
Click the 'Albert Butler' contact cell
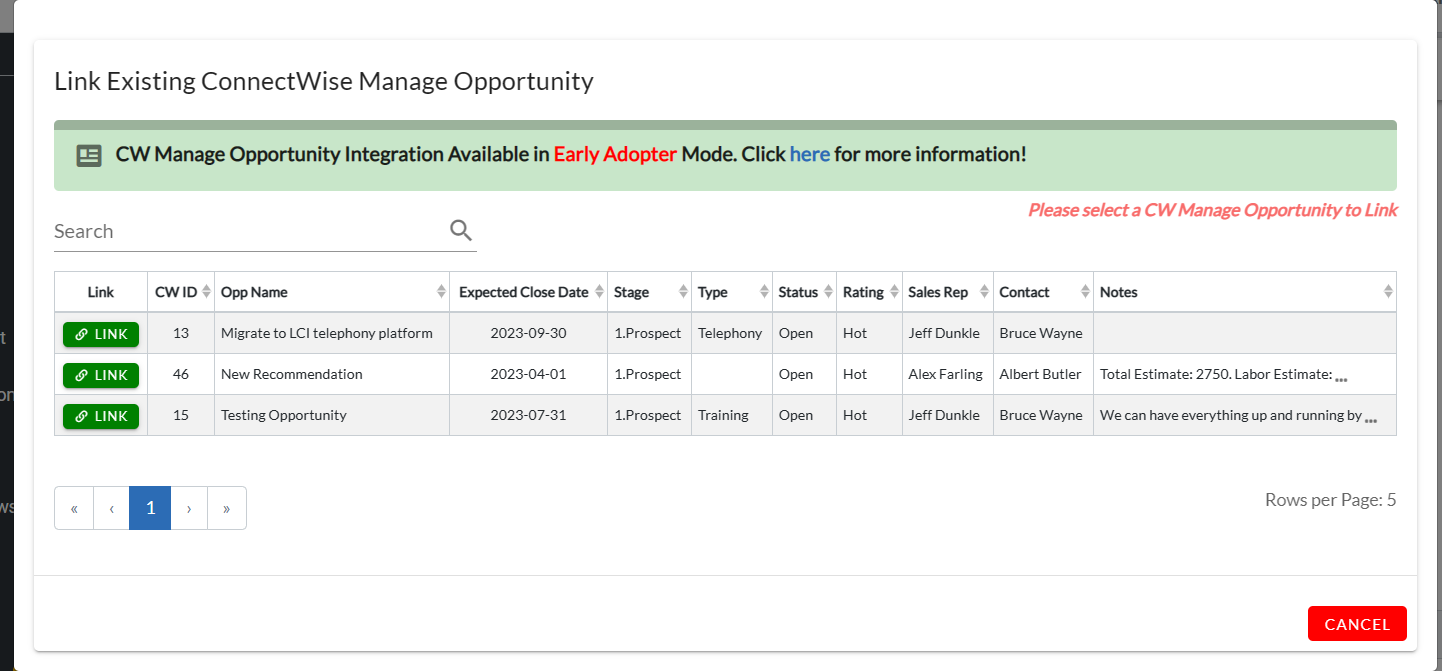[1044, 374]
